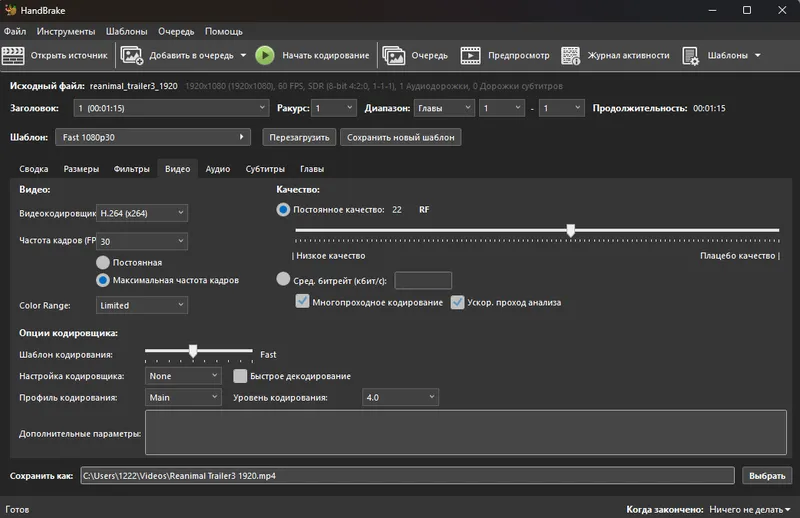Image resolution: width=800 pixels, height=518 pixels.
Task: Open the Уровень кодирования 4.0 dropdown
Action: 400,398
